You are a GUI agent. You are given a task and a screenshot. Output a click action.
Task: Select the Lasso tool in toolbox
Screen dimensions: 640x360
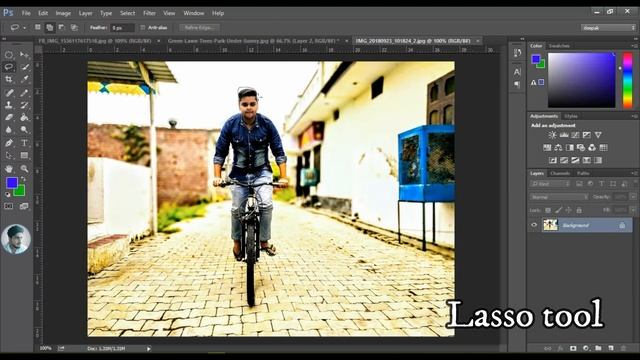[x=9, y=67]
